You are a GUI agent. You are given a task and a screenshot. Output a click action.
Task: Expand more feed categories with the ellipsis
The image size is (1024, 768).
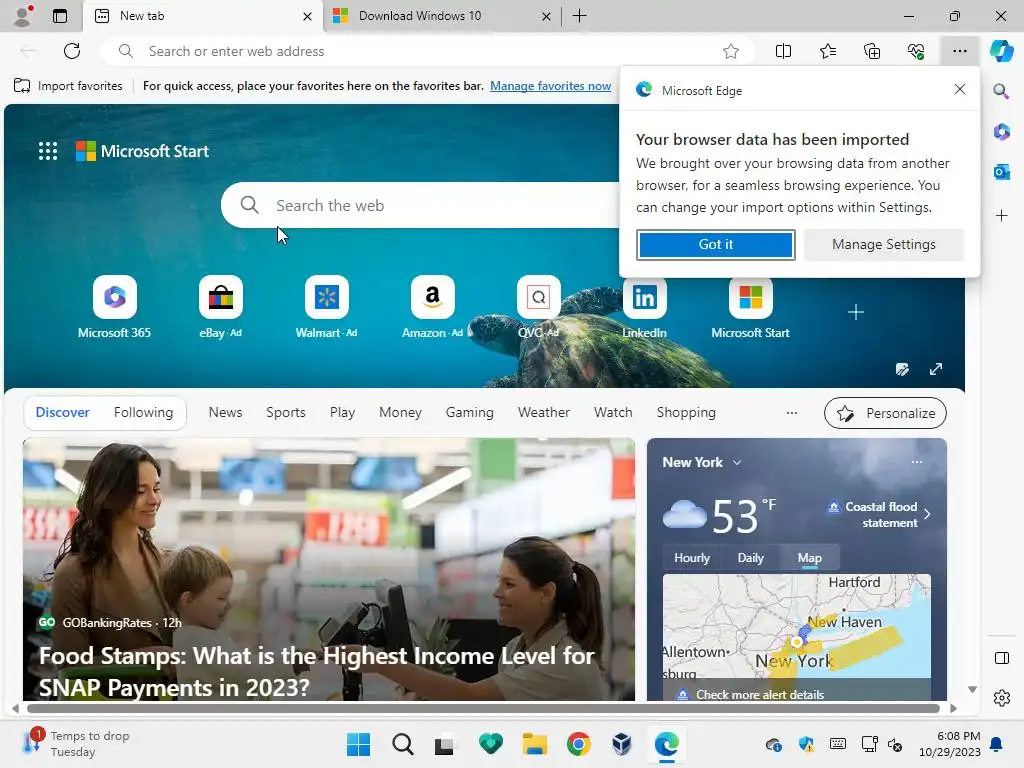coord(792,413)
